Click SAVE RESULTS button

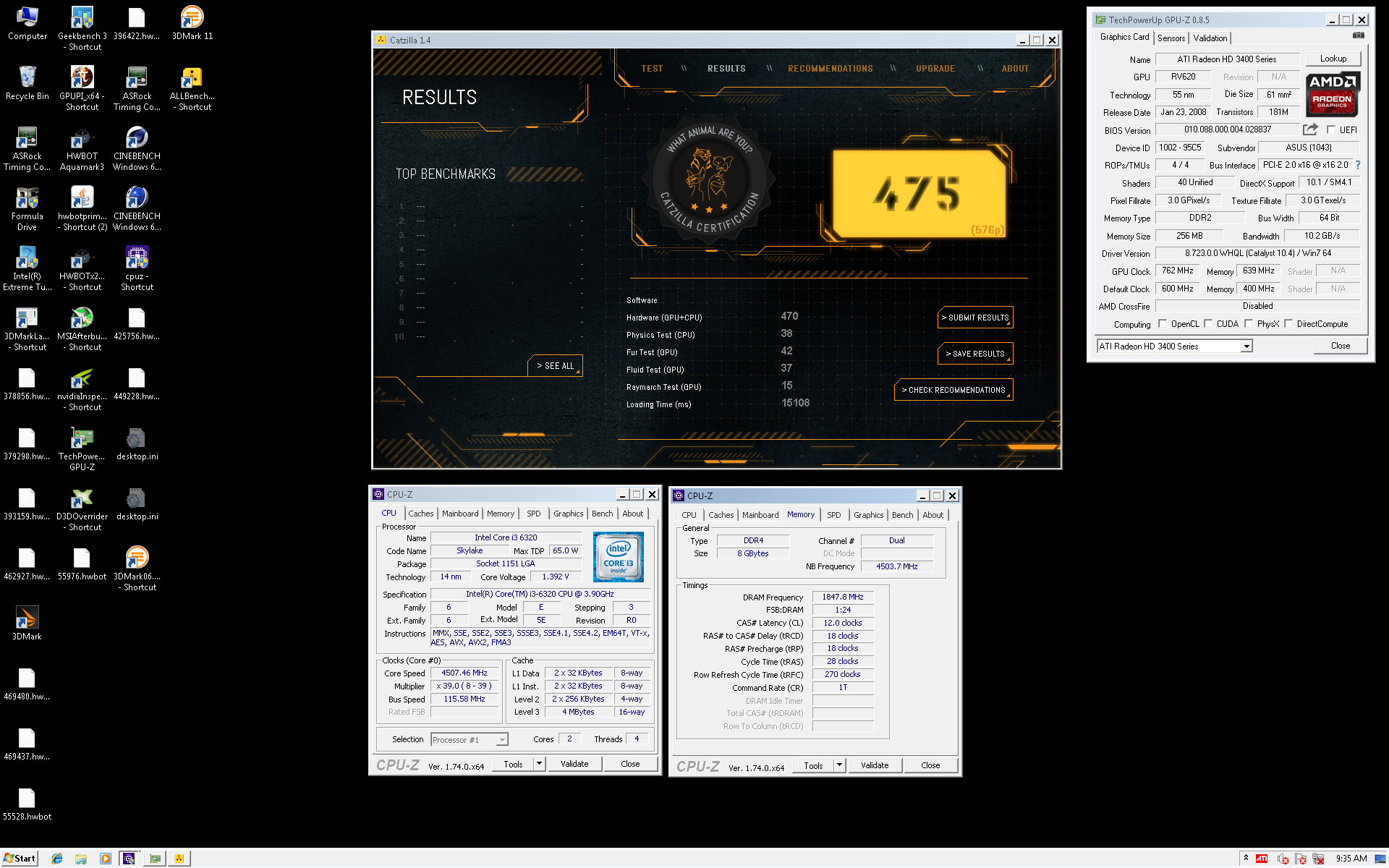[x=975, y=354]
